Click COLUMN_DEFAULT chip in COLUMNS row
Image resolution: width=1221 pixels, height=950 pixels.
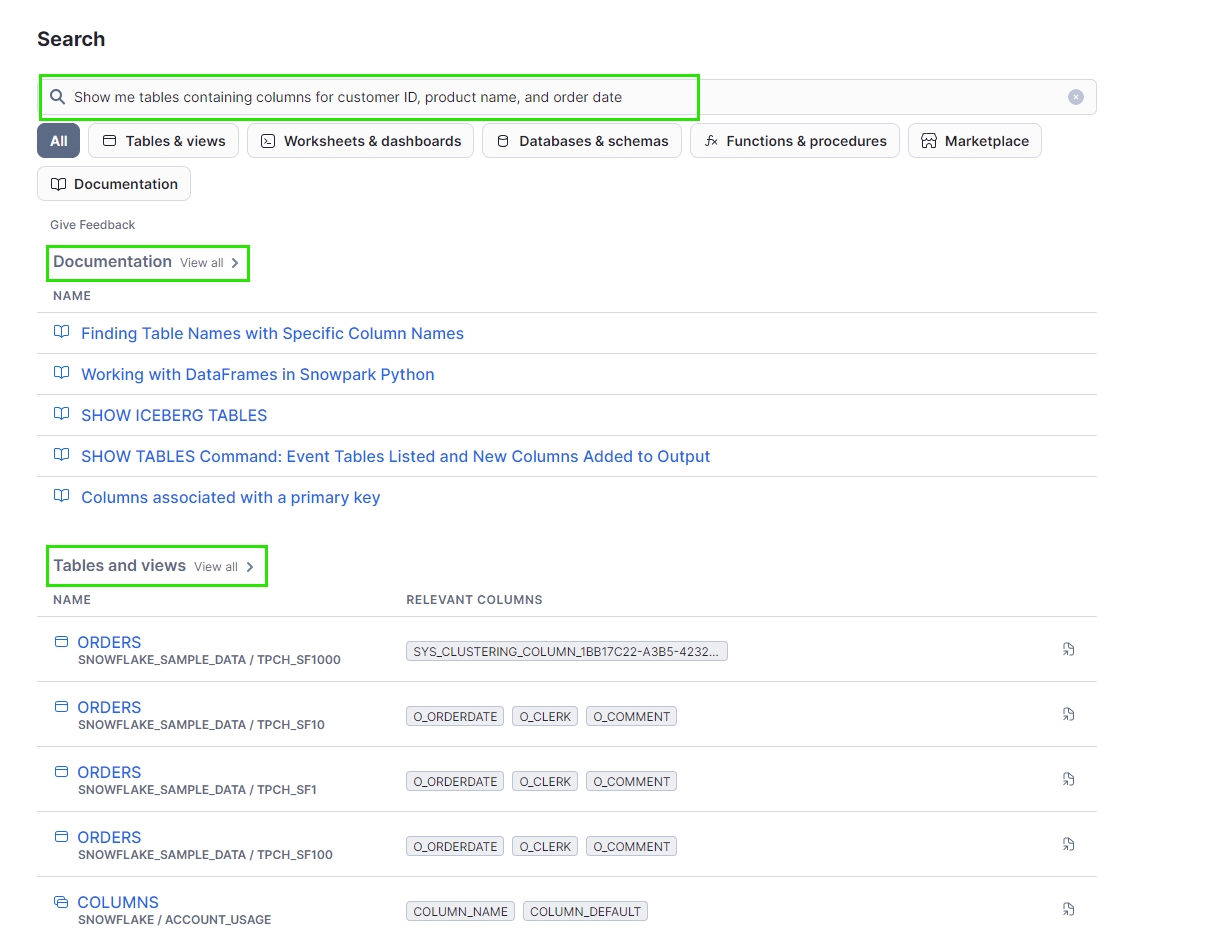(x=586, y=911)
